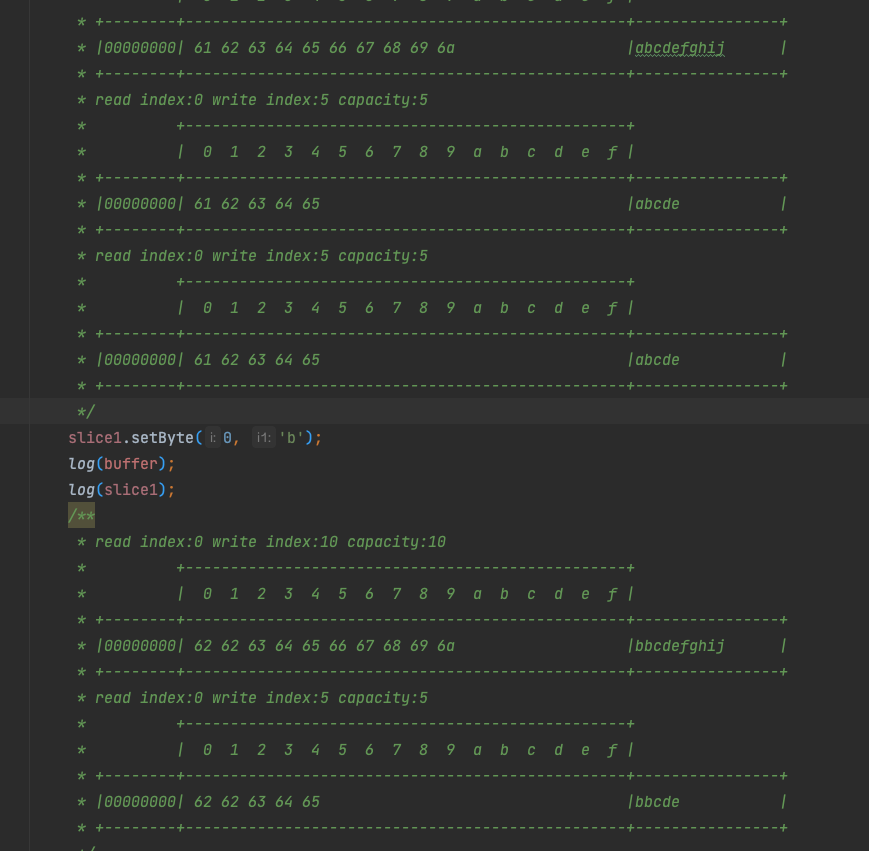This screenshot has width=869, height=851.
Task: Click the underlined abcdefghij text
Action: [x=680, y=48]
